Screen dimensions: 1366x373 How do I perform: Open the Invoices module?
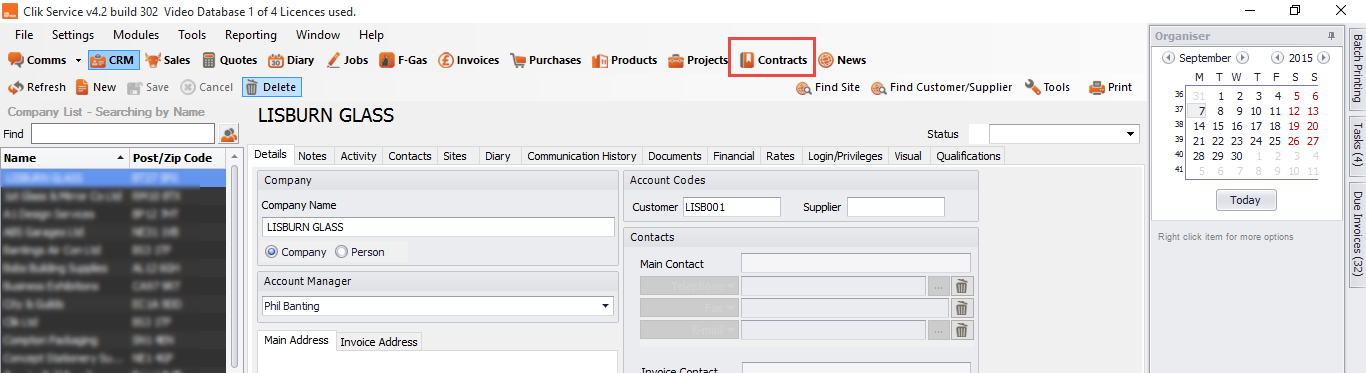(x=469, y=60)
